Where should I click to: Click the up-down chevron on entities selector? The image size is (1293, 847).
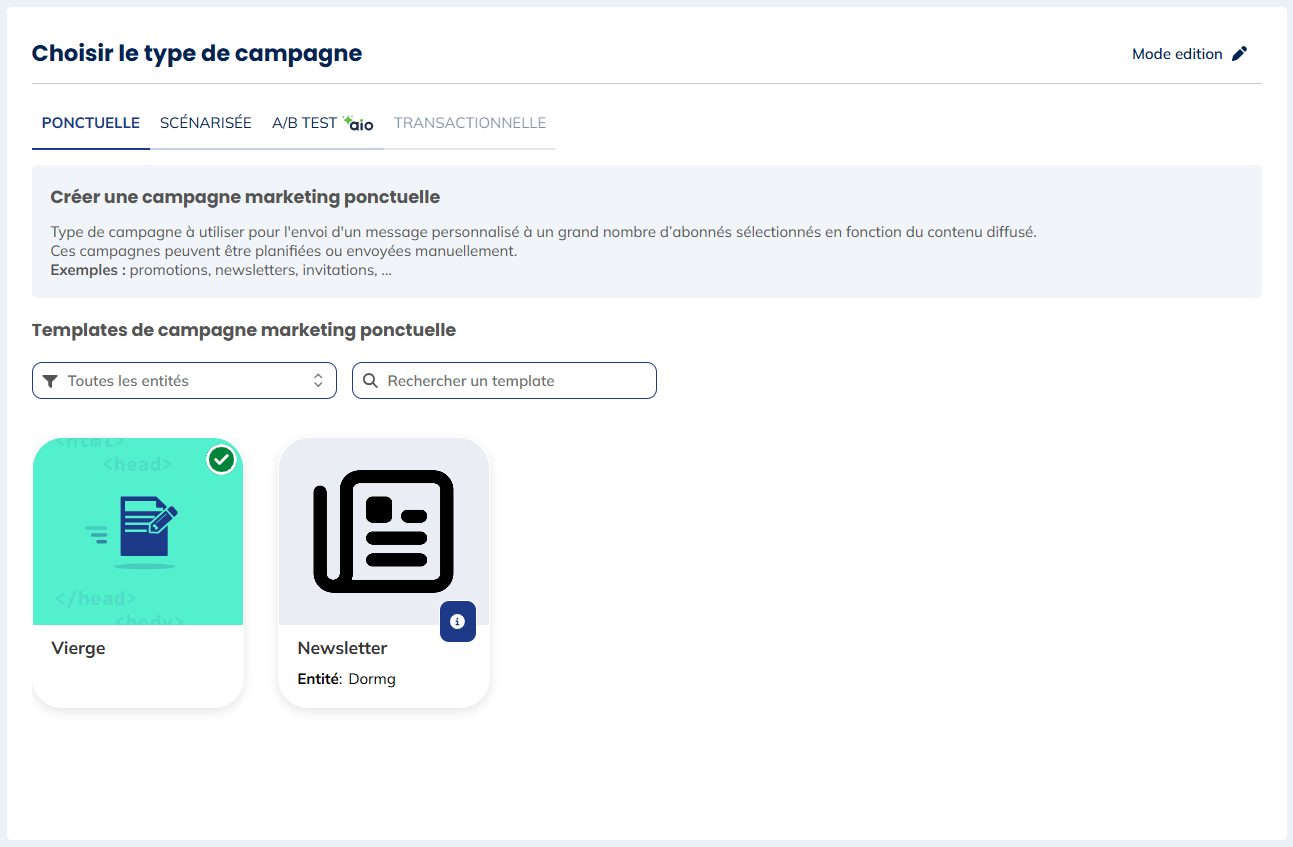pos(318,380)
